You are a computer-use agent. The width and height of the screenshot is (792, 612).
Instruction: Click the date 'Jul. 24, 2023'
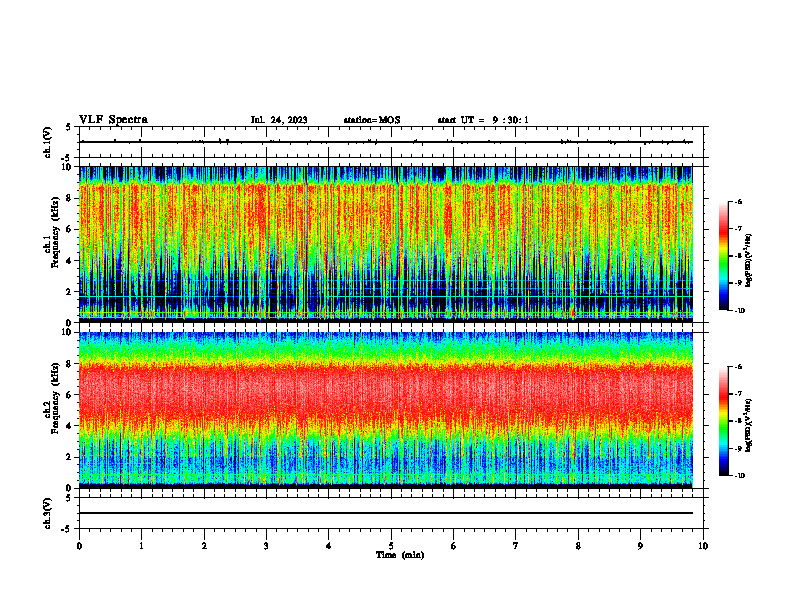tap(279, 120)
